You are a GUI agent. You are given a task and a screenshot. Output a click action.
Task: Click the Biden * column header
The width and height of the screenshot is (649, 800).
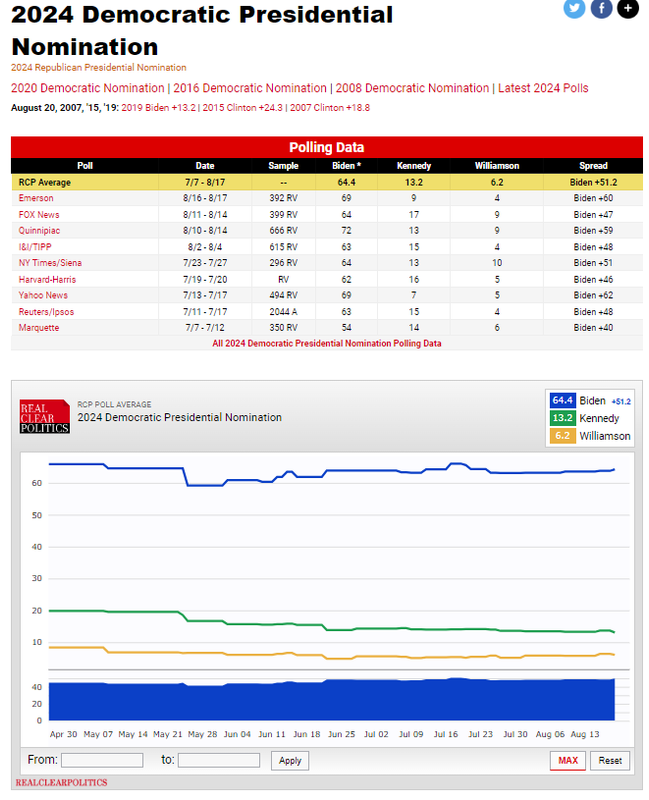point(346,166)
